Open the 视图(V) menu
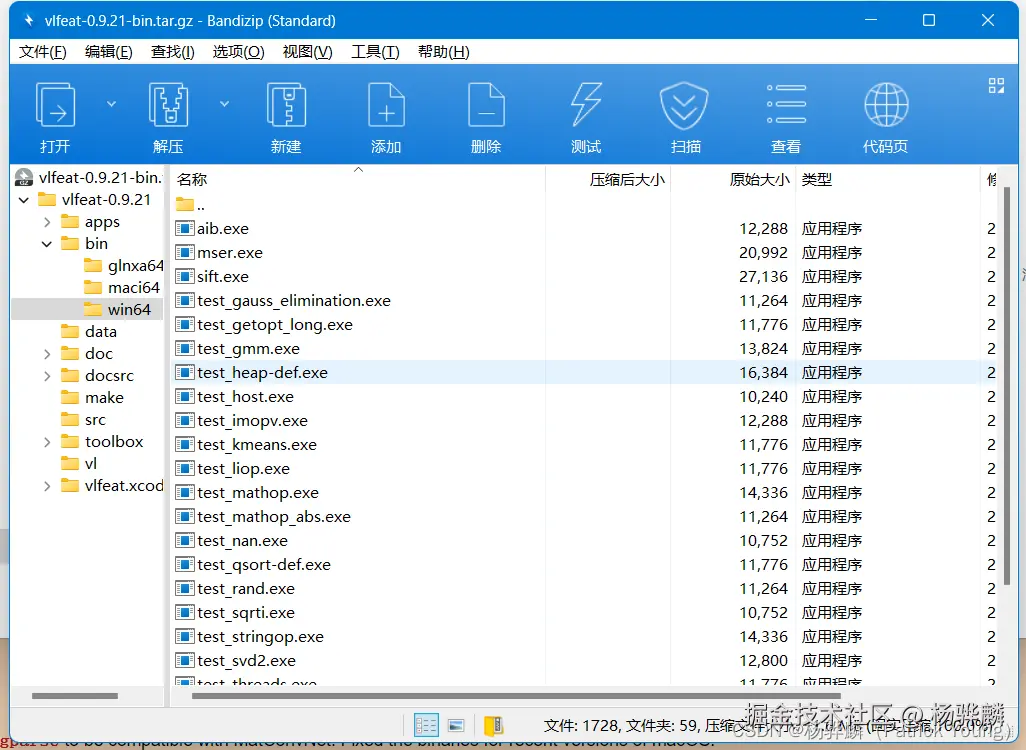Image resolution: width=1026 pixels, height=750 pixels. pyautogui.click(x=308, y=52)
